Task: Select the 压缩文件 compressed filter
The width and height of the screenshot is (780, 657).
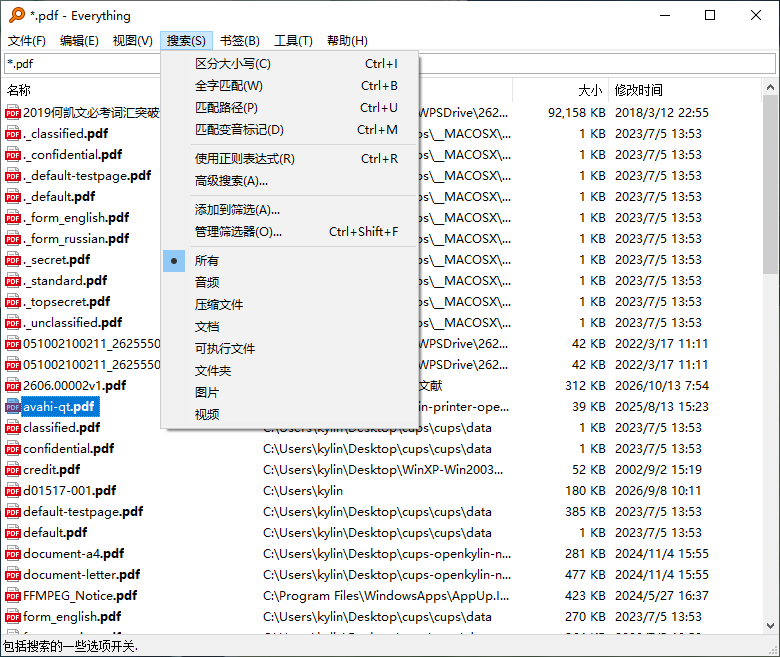Action: point(290,304)
